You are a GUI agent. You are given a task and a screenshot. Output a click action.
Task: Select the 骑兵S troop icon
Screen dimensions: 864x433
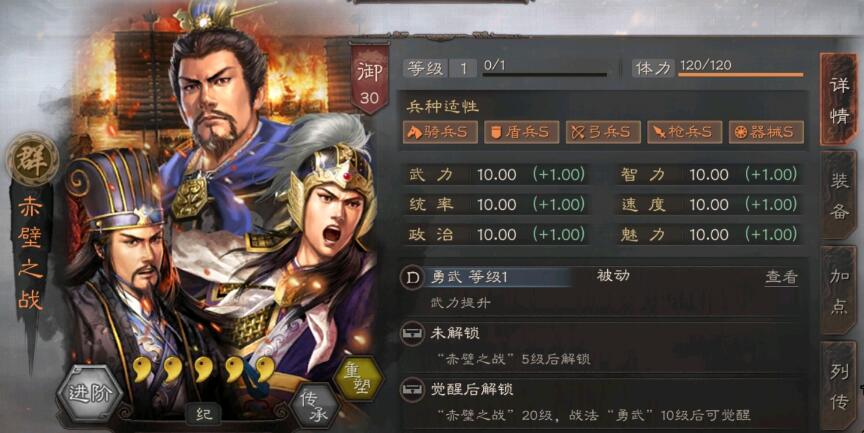click(440, 132)
